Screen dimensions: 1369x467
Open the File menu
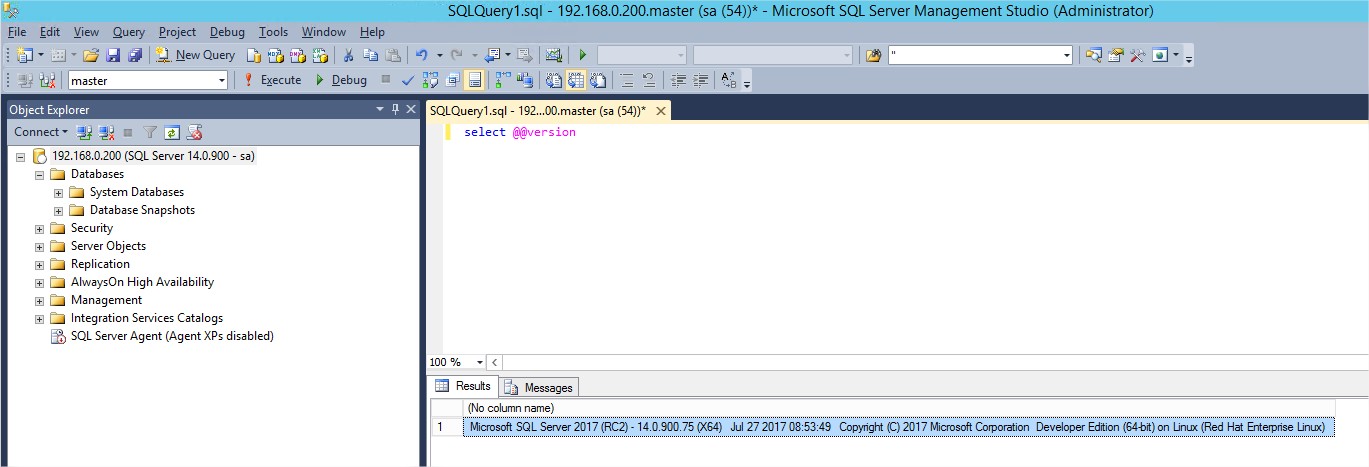coord(17,32)
